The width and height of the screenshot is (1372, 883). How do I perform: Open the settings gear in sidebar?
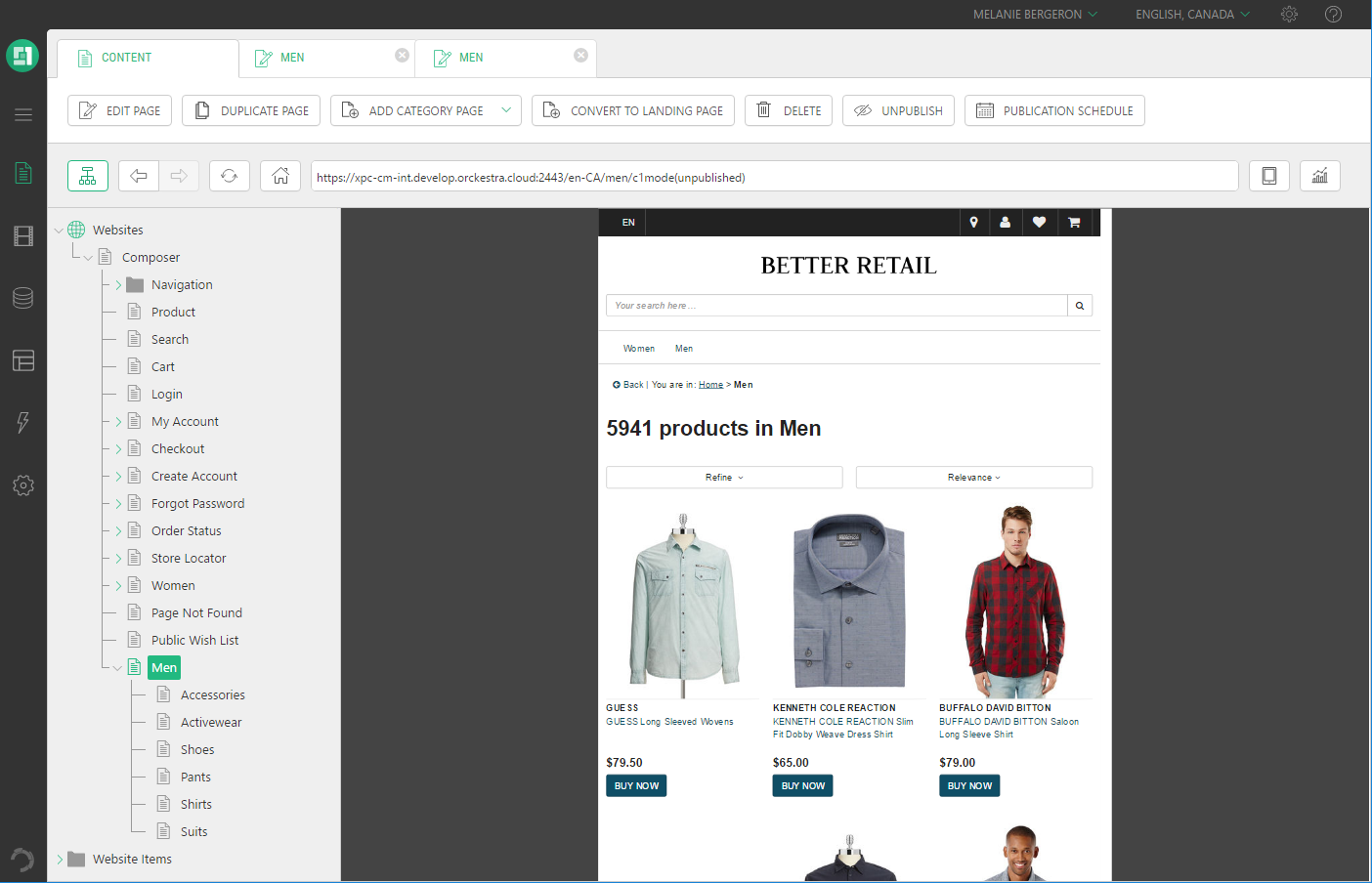pyautogui.click(x=23, y=485)
